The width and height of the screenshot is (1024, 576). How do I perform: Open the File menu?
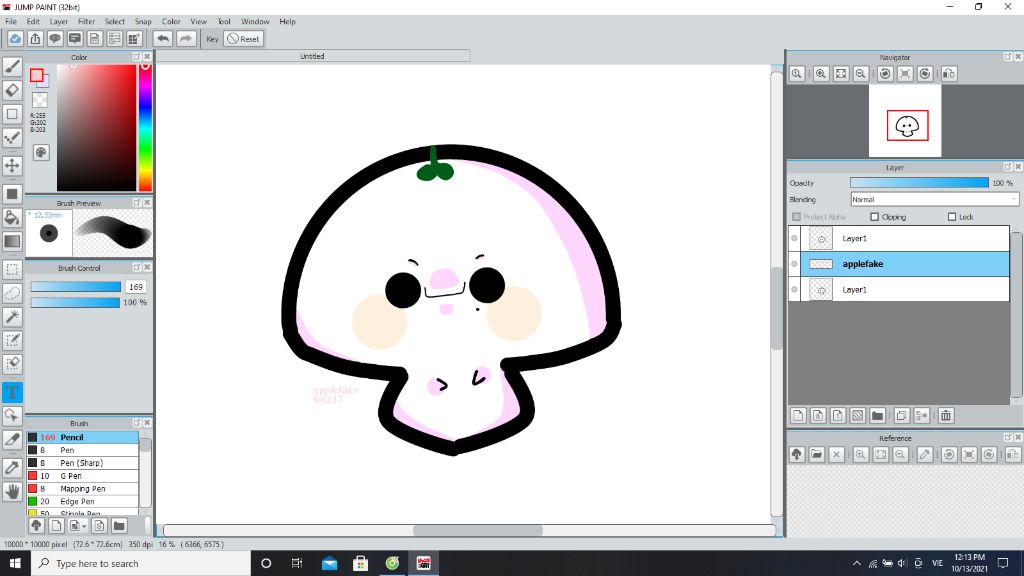[x=11, y=22]
